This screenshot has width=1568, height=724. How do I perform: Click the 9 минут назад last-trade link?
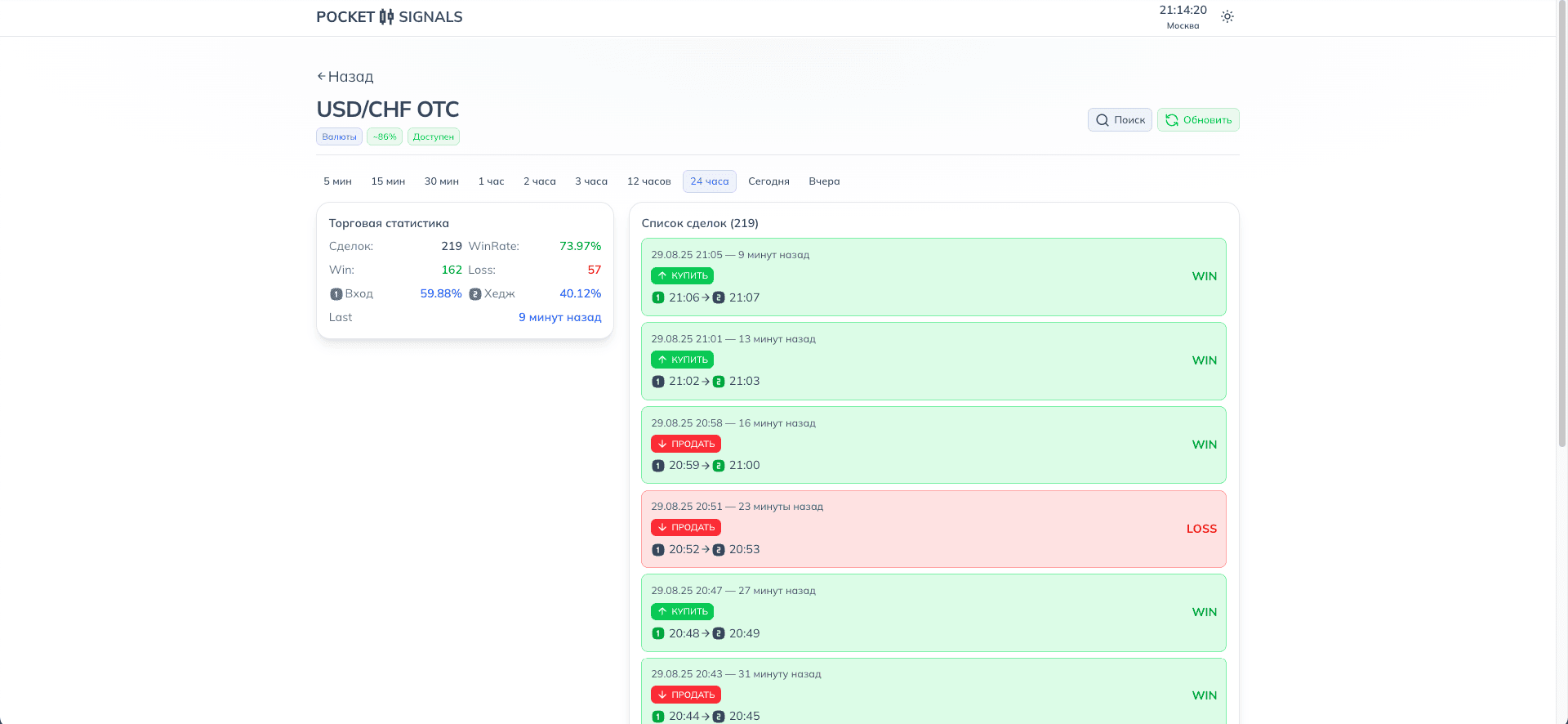559,318
